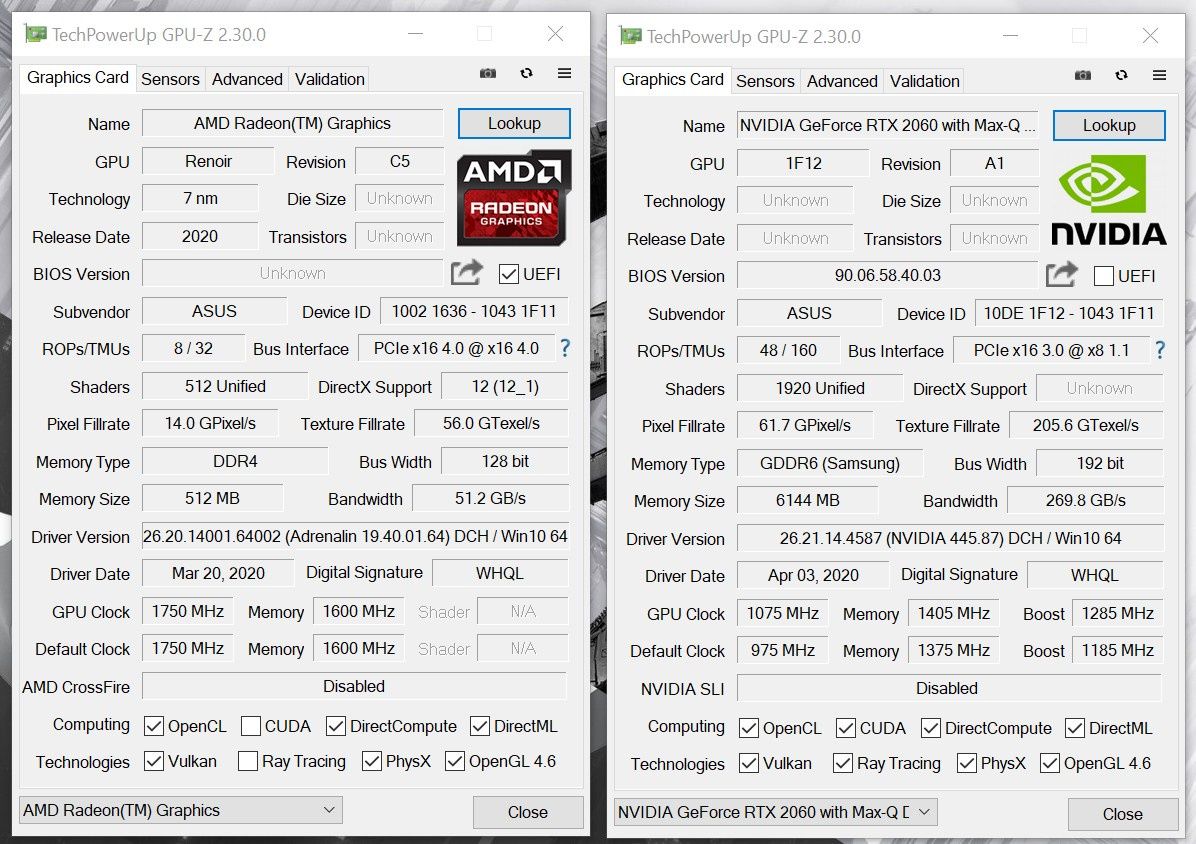1196x844 pixels.
Task: Switch to Advanced tab in NVIDIA window
Action: [842, 81]
